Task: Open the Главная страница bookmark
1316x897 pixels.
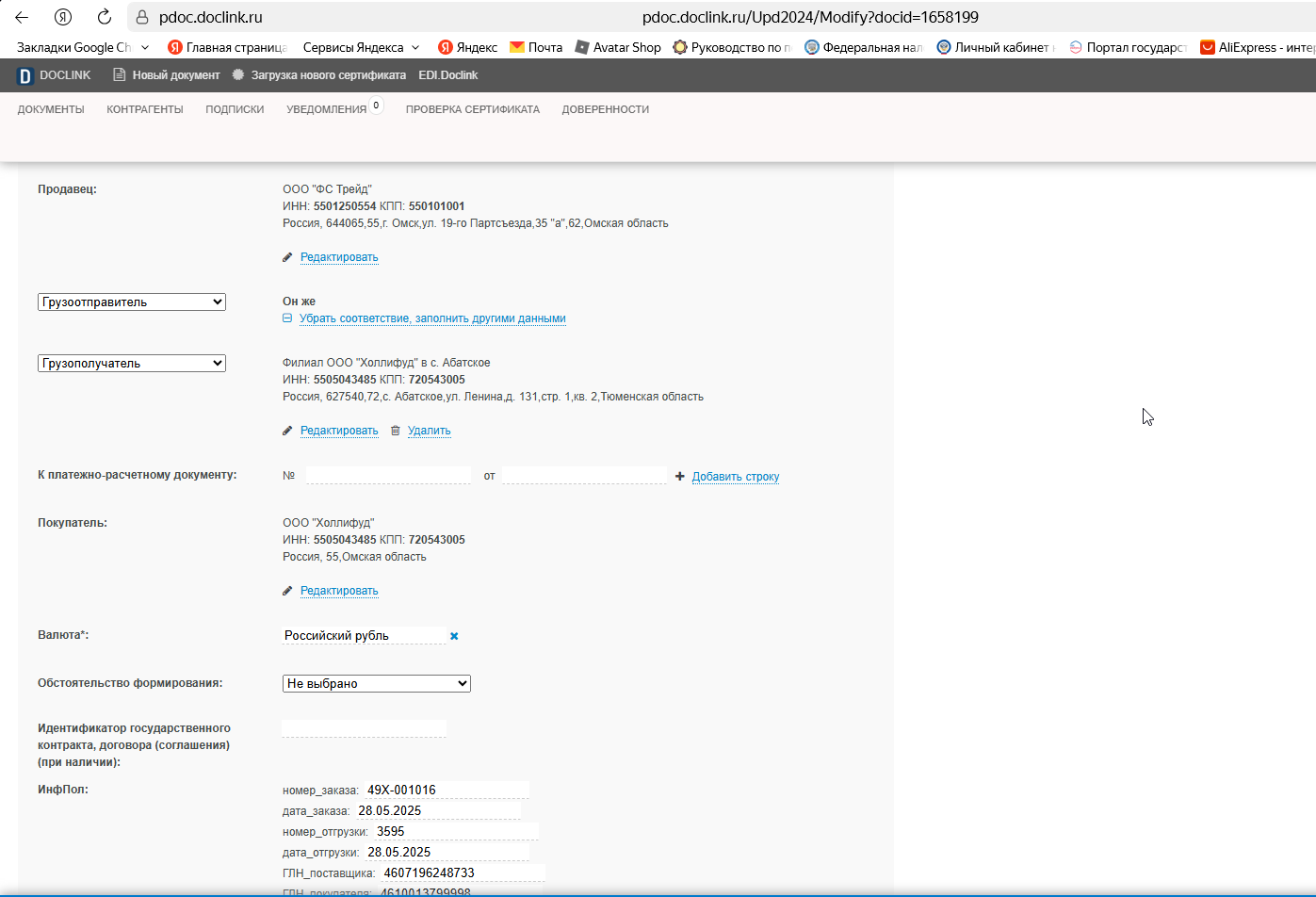Action: [x=227, y=47]
